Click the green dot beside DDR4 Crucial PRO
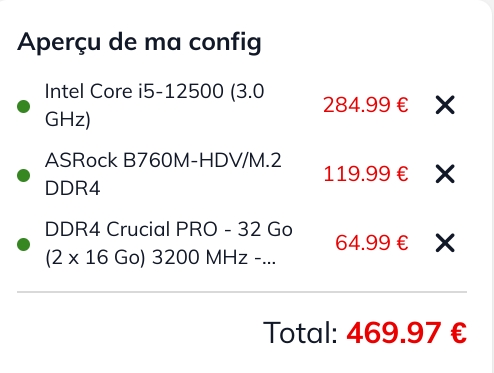Image resolution: width=494 pixels, height=373 pixels. (24, 244)
